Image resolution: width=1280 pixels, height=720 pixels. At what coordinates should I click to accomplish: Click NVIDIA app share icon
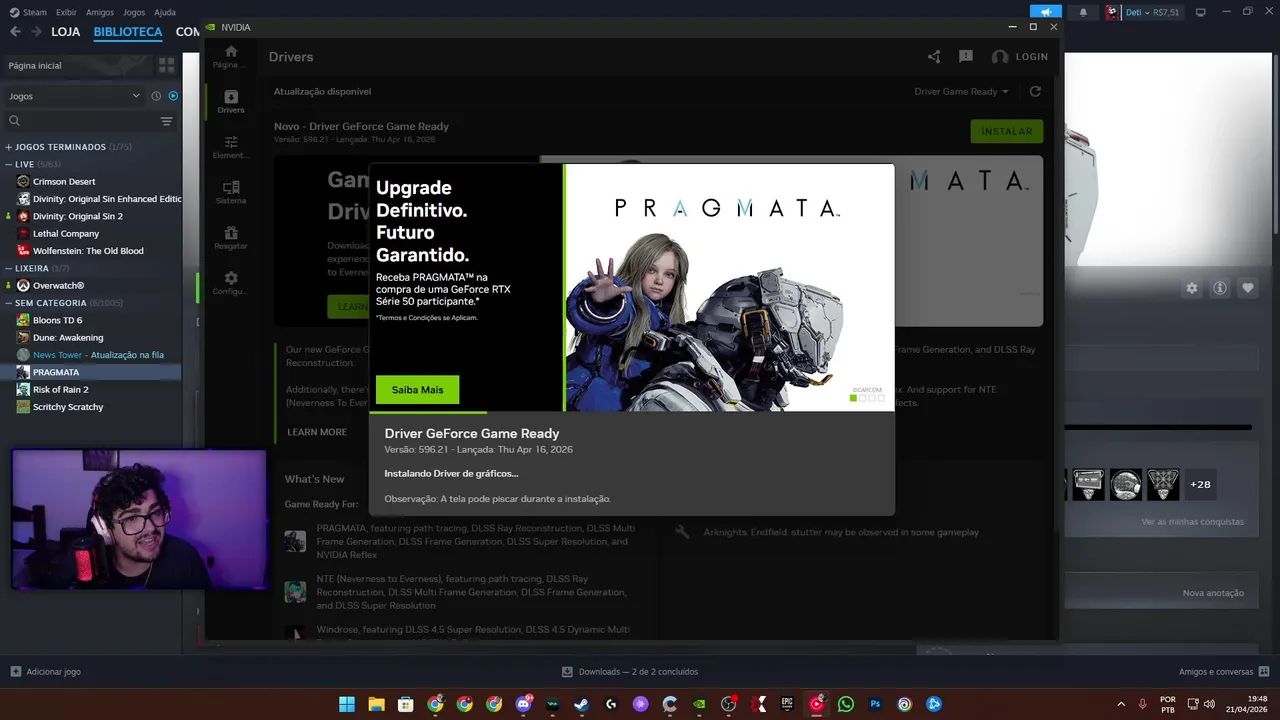[934, 57]
